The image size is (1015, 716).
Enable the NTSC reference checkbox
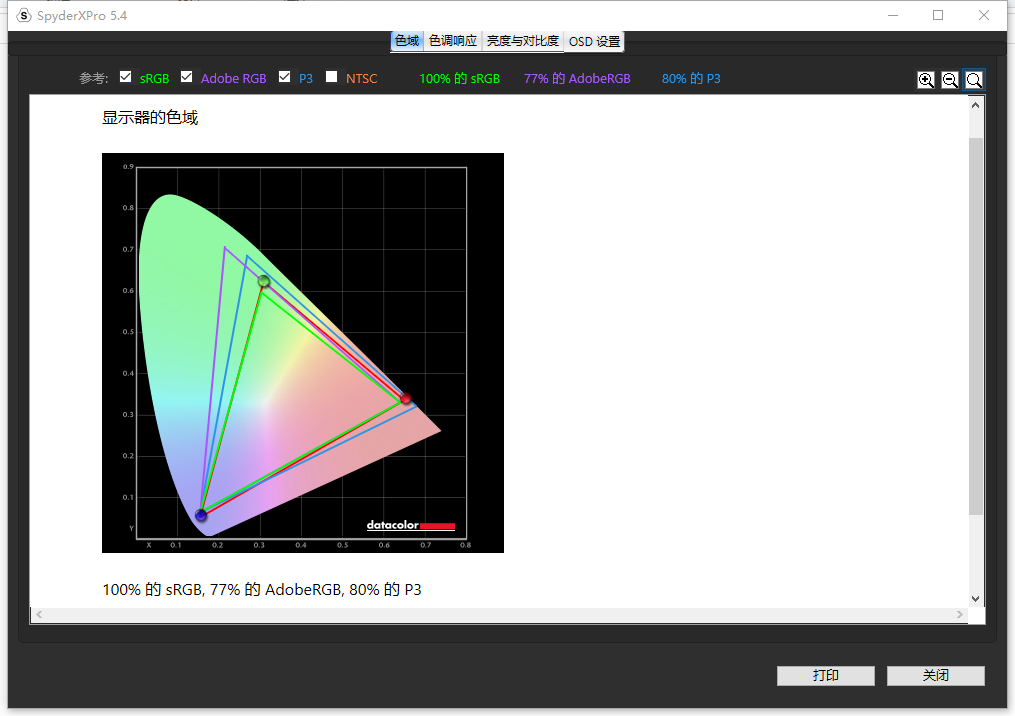pos(331,77)
